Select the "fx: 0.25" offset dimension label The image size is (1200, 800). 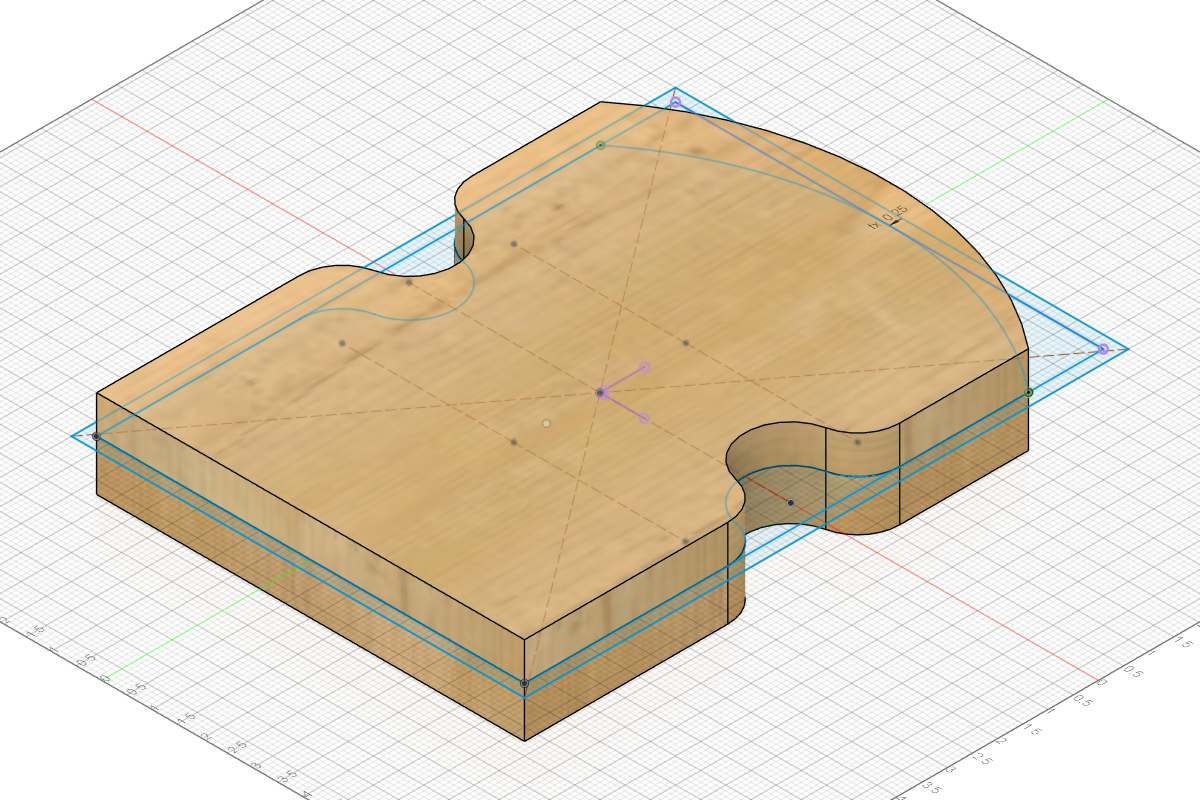889,217
